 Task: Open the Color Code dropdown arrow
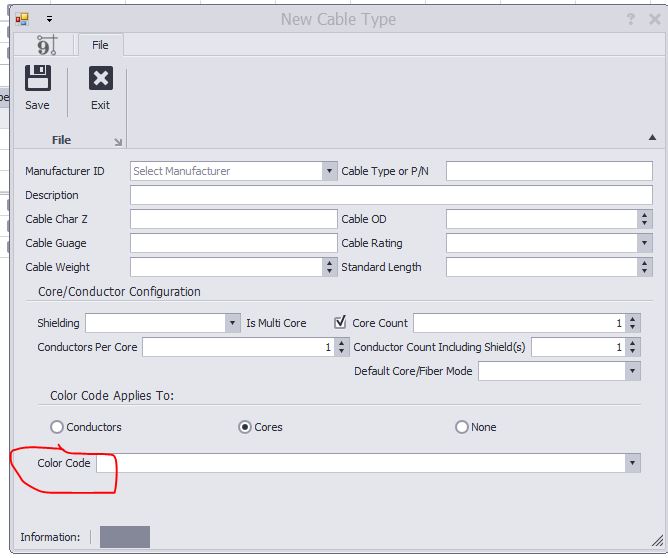tap(633, 463)
